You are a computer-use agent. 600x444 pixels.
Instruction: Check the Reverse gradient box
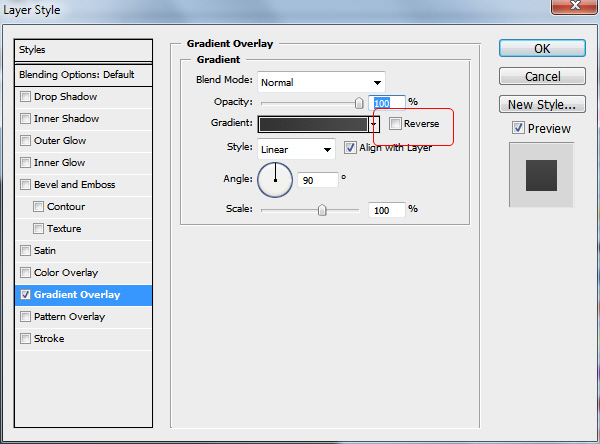pyautogui.click(x=395, y=124)
